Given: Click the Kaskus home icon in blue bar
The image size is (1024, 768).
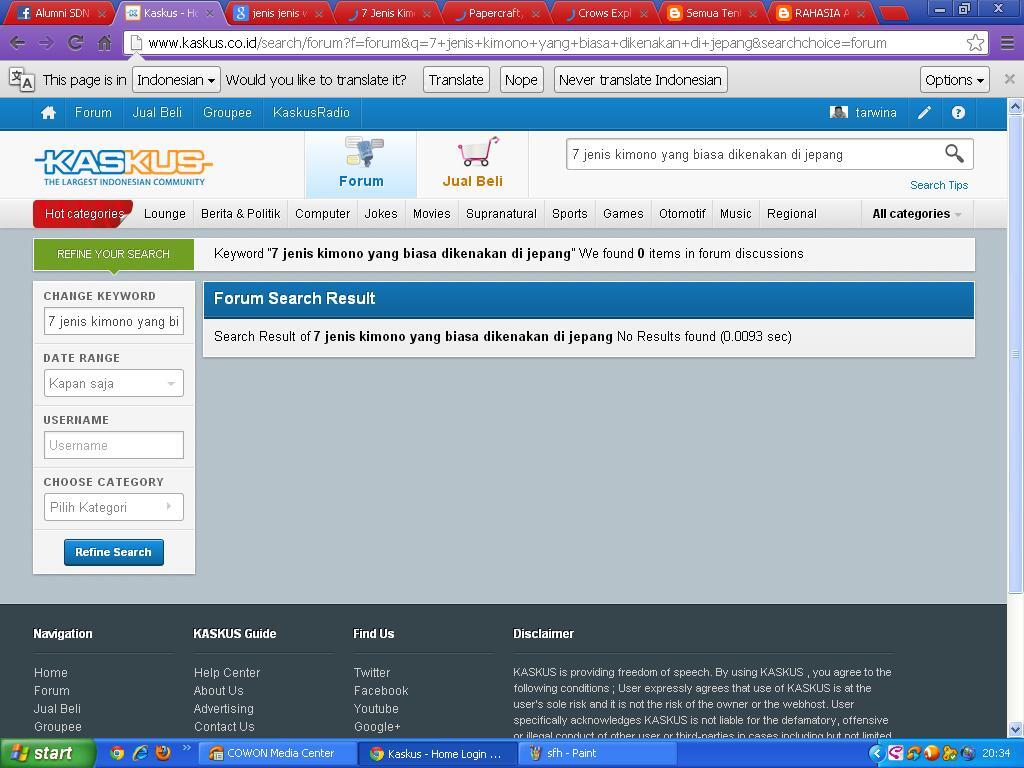Looking at the screenshot, I should coord(48,112).
